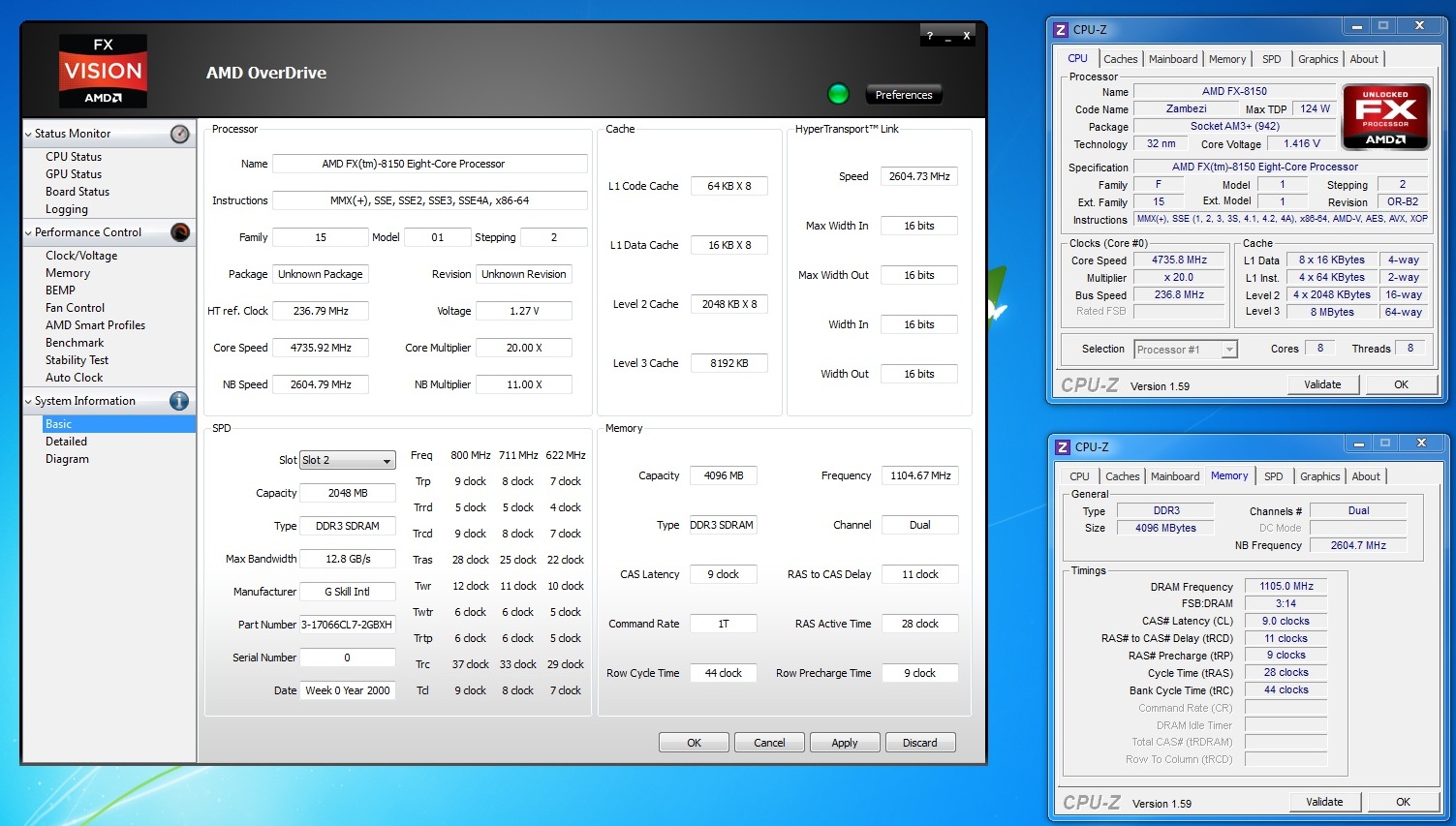Click Validate in bottom CPU-Z window
Viewport: 1456px width, 826px height.
1324,802
